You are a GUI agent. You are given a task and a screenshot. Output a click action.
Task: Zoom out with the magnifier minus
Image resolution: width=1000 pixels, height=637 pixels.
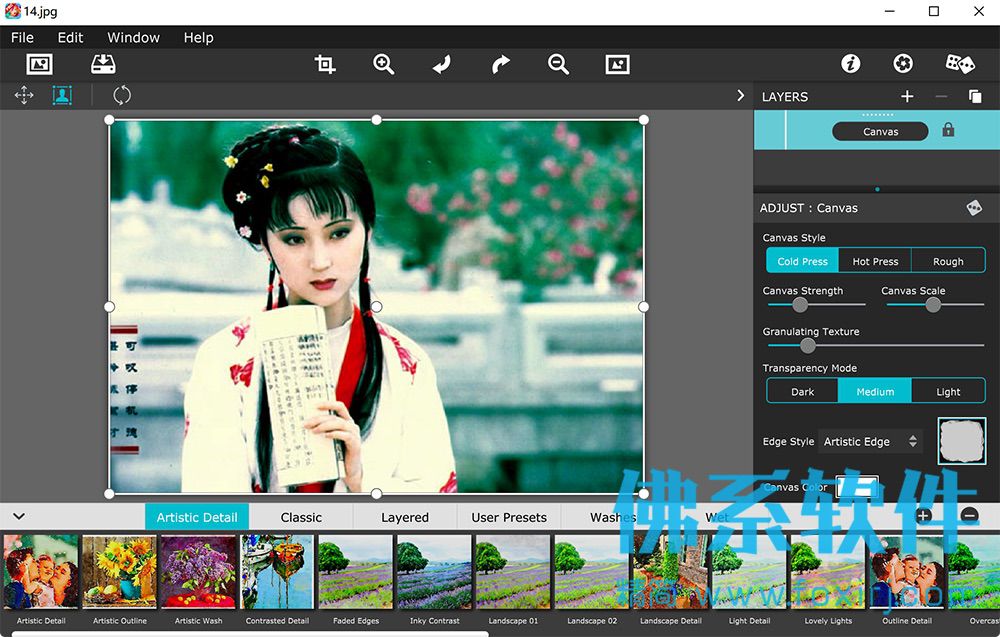558,64
